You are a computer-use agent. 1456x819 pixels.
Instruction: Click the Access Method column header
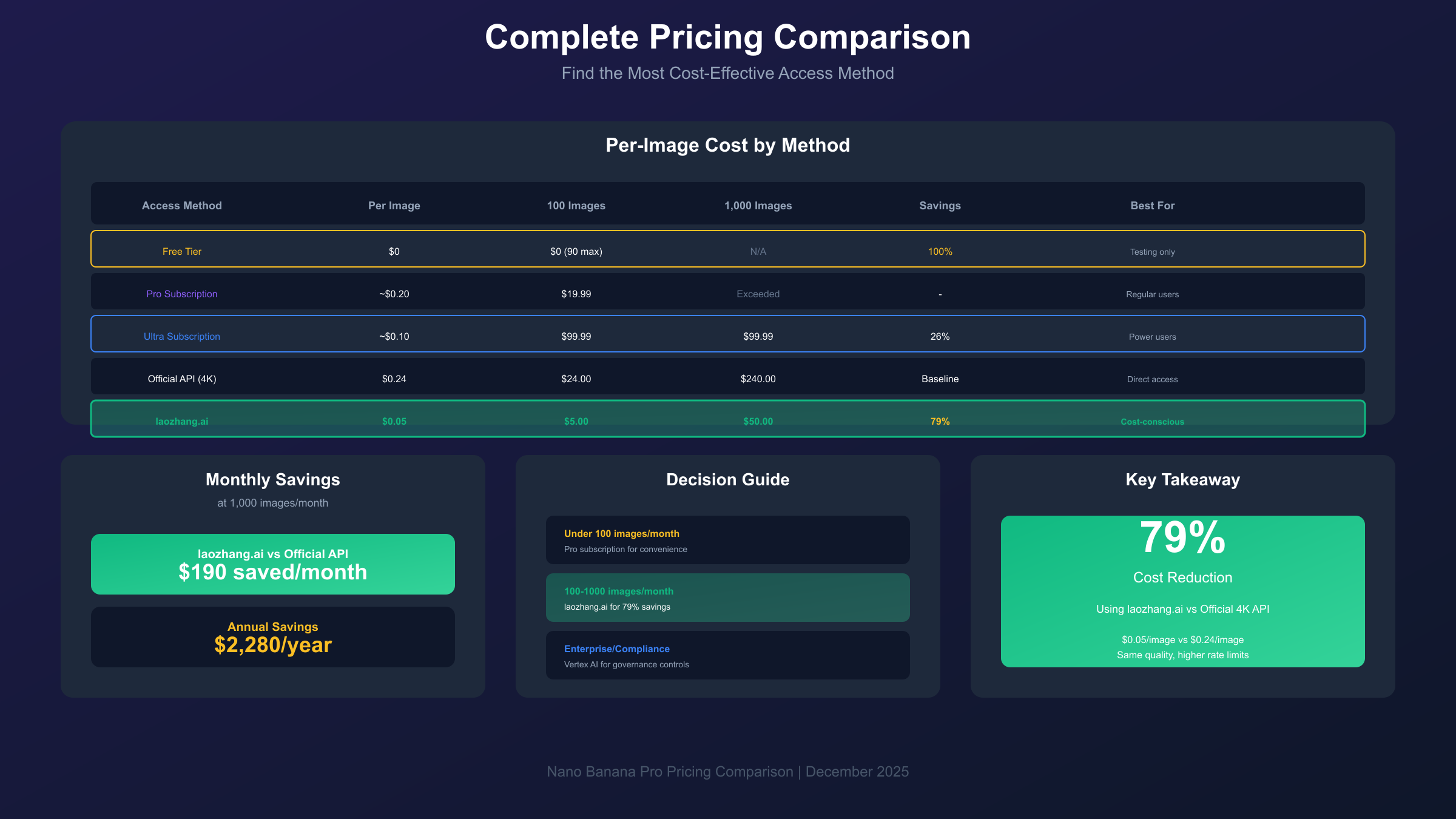click(x=181, y=206)
